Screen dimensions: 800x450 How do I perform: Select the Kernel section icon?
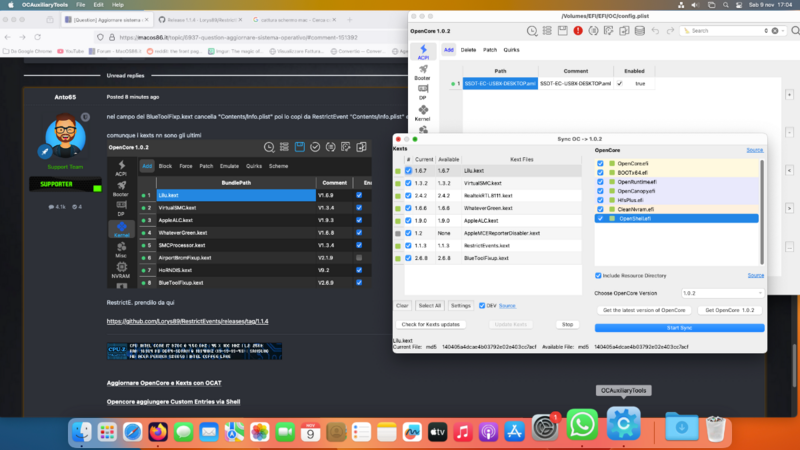point(422,113)
